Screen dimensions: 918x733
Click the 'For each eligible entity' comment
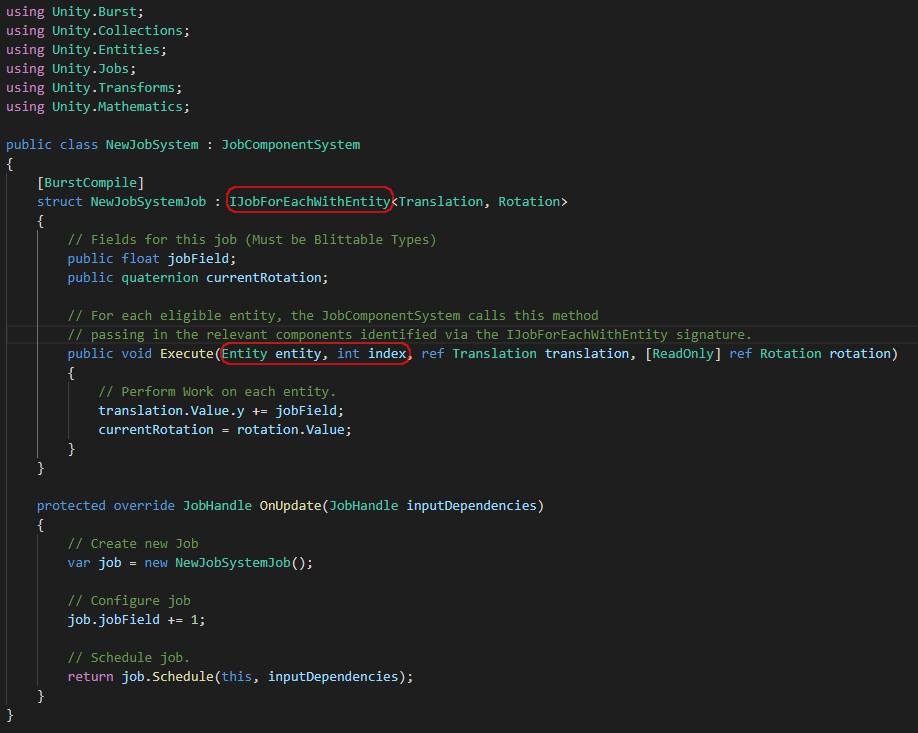[x=333, y=316]
